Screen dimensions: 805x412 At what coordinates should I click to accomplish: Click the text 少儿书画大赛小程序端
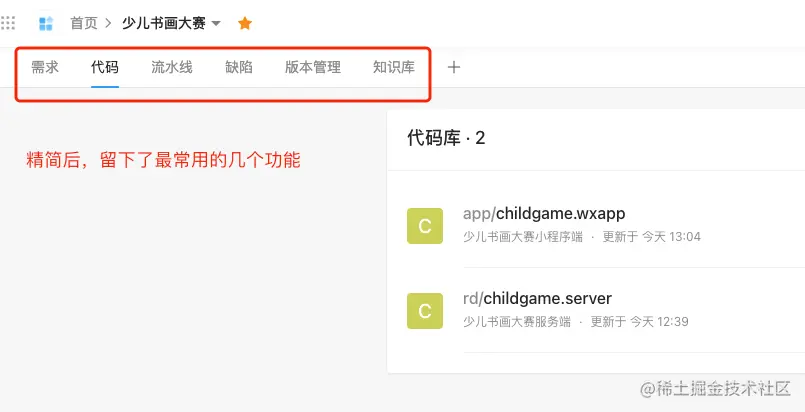pyautogui.click(x=523, y=237)
